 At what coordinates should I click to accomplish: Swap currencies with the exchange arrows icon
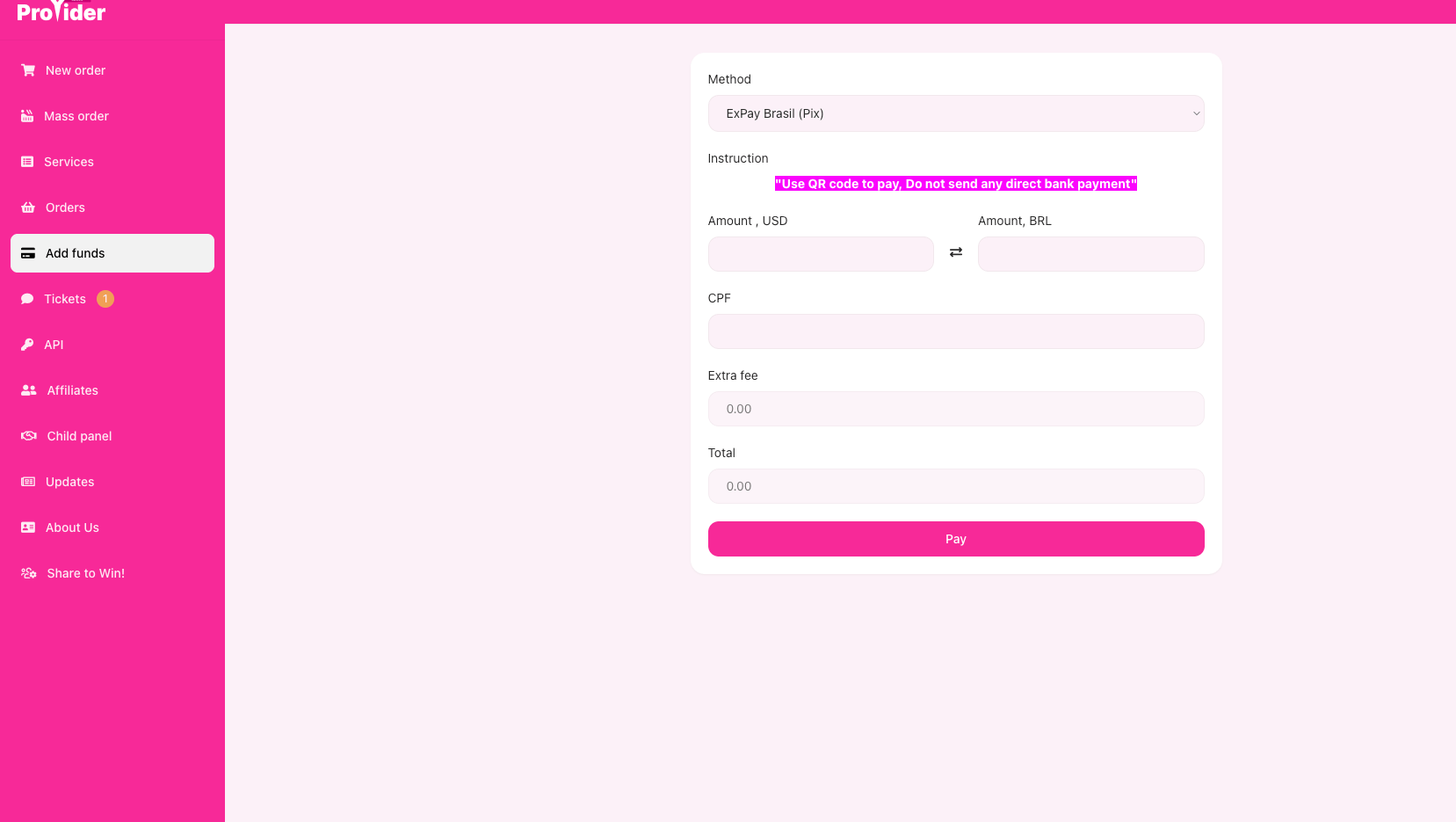pyautogui.click(x=956, y=253)
